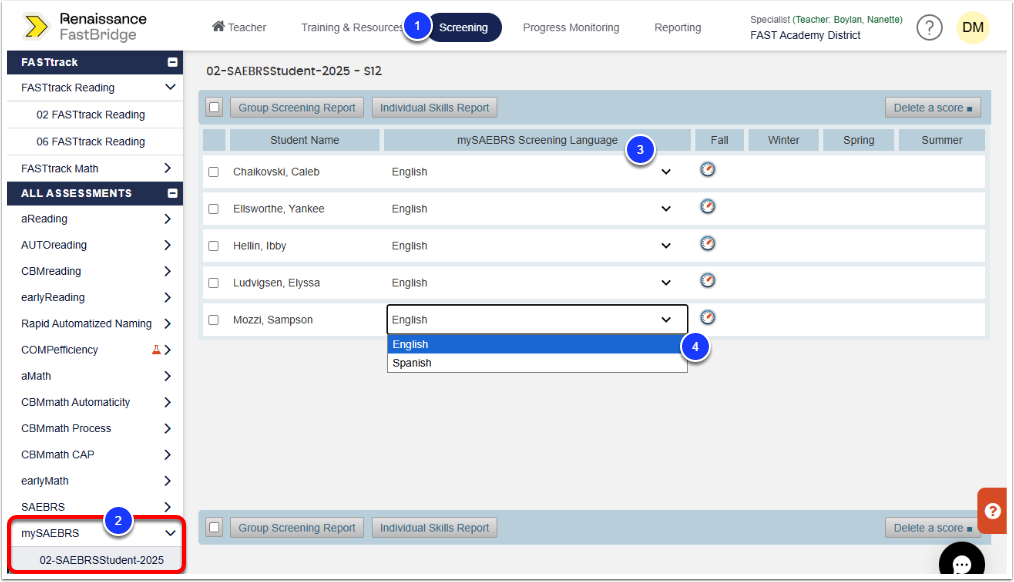Click the Group Screening Report button
The width and height of the screenshot is (1014, 582).
point(296,107)
